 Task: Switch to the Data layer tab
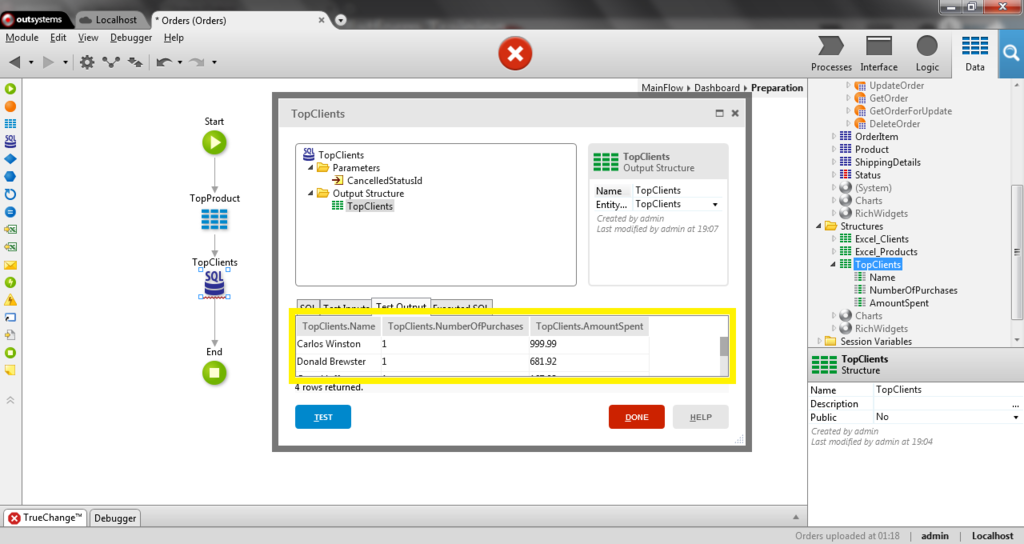pyautogui.click(x=974, y=54)
